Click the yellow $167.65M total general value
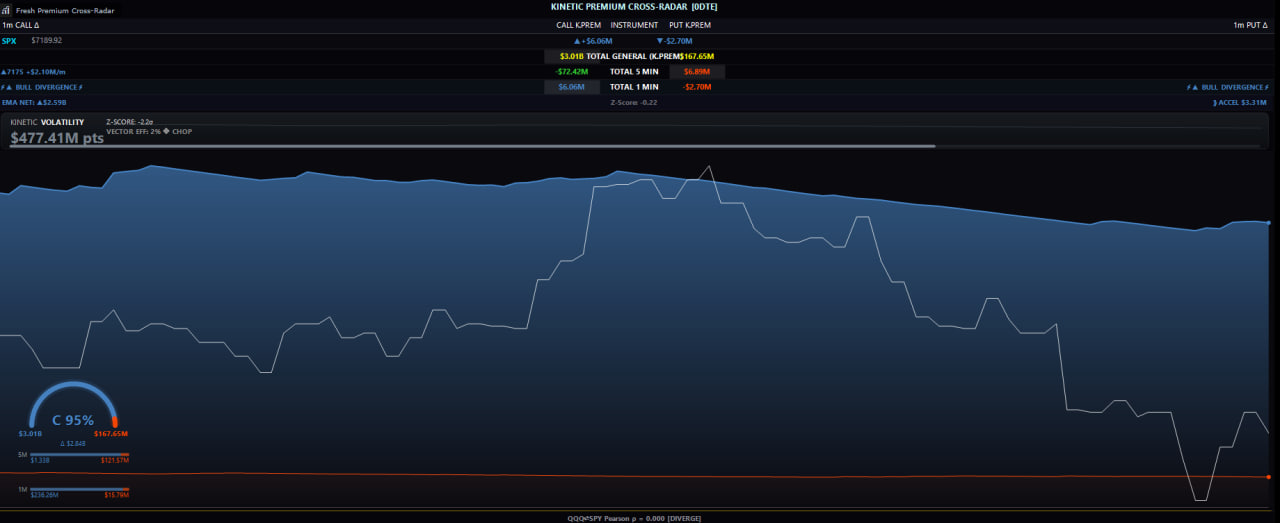This screenshot has height=523, width=1280. pos(697,57)
